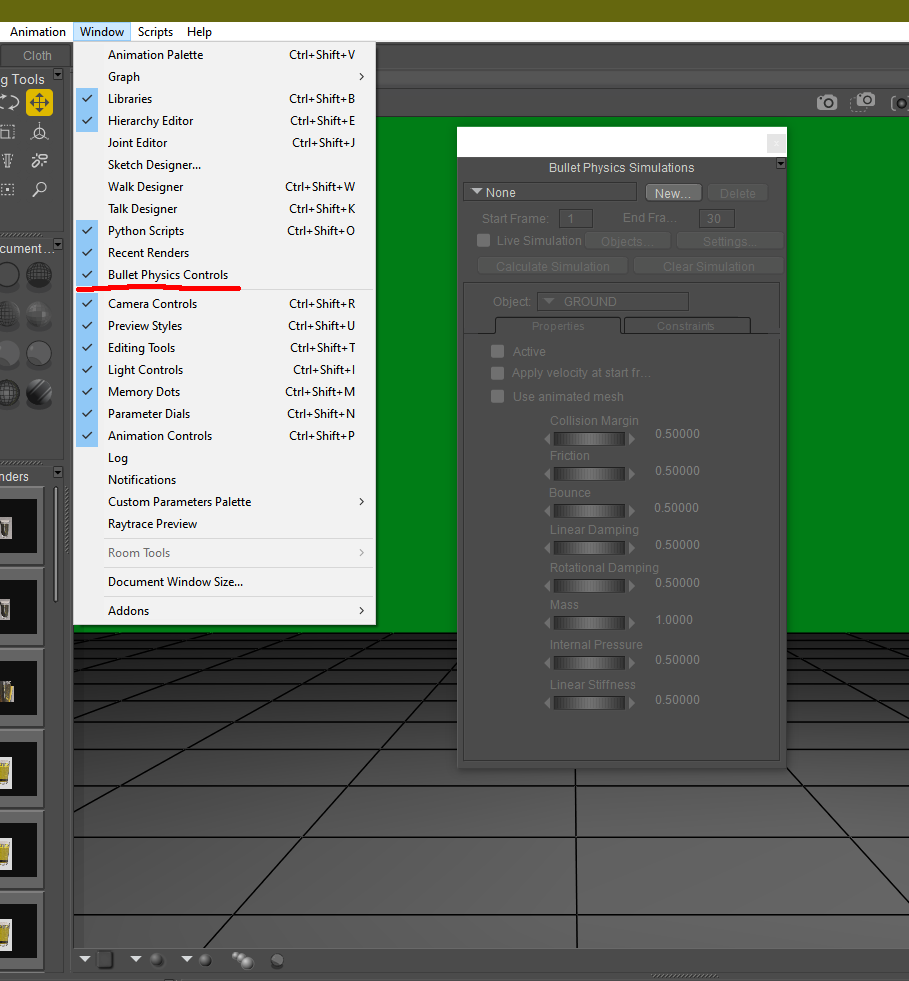909x981 pixels.
Task: Open dropdown arrow beside the box icon
Action: [85, 959]
